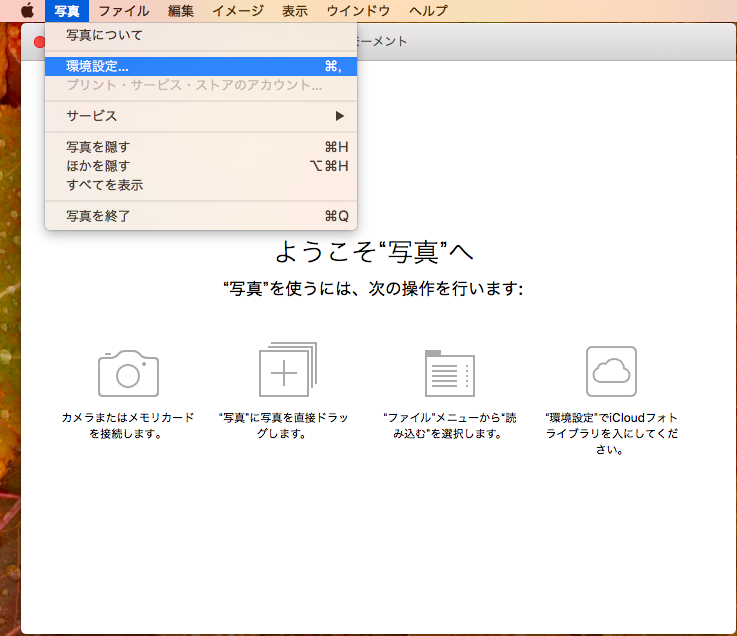Open the ウインドウ menu
The image size is (737, 636).
358,11
